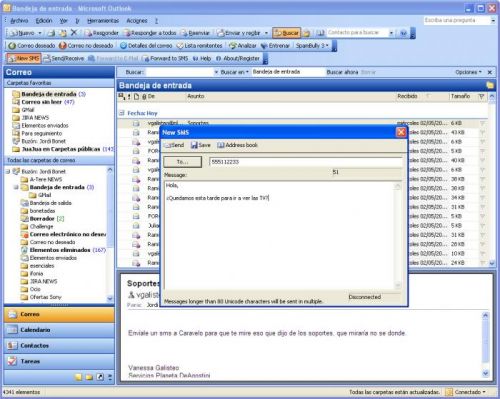Click the Analizar spam button
The image size is (500, 399).
pyautogui.click(x=243, y=46)
